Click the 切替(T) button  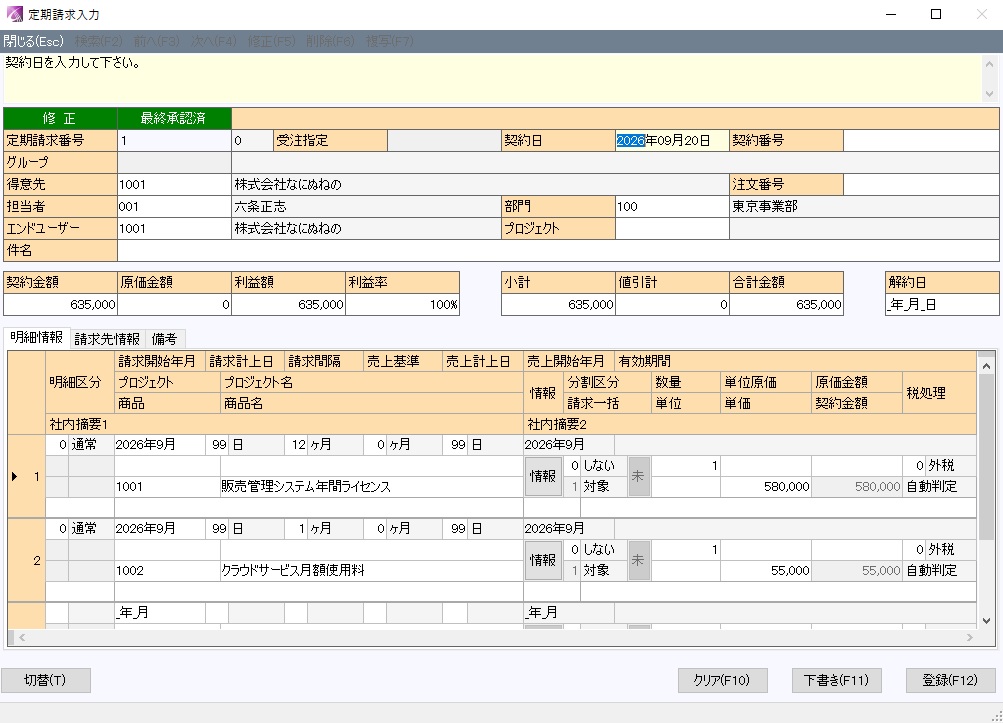coord(45,680)
